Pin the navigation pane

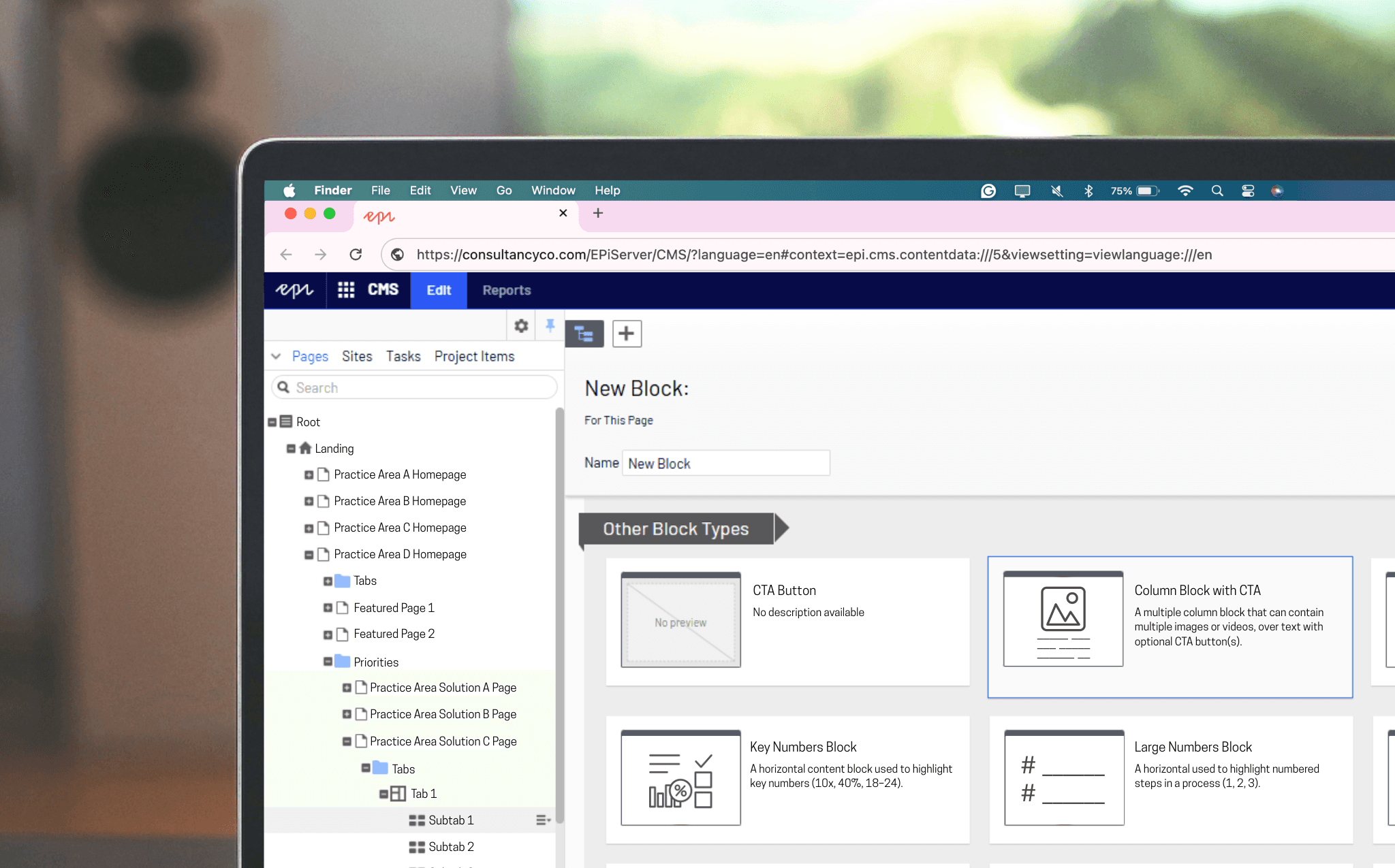tap(550, 326)
